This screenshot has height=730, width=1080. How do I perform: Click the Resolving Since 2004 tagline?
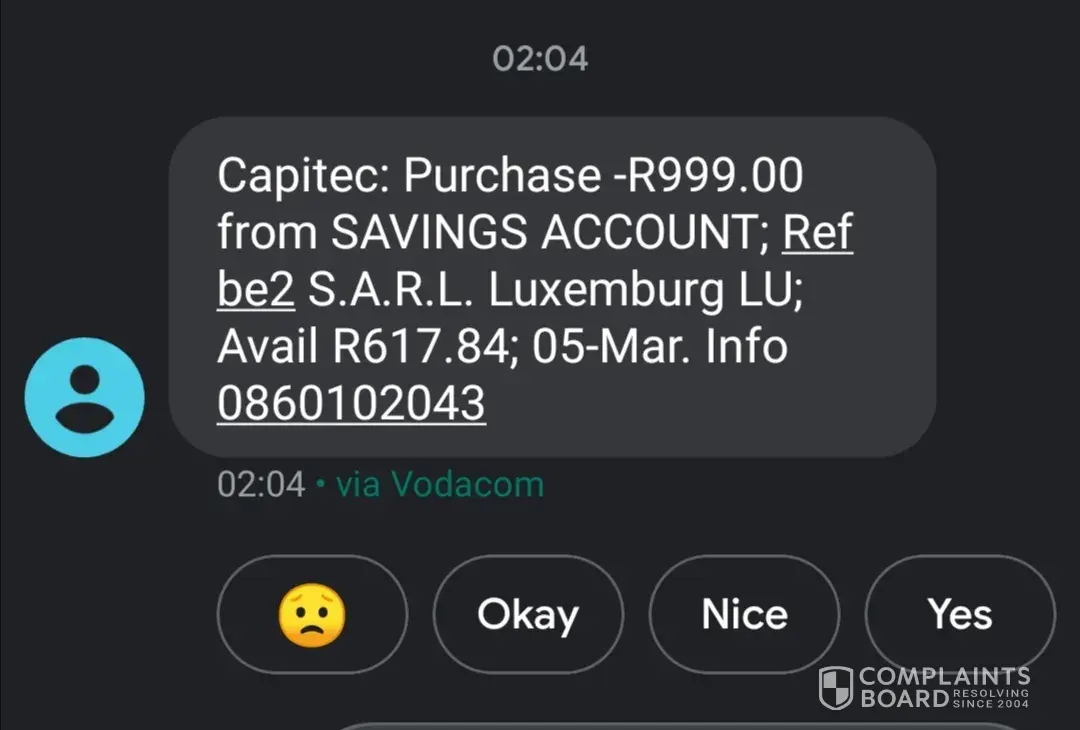point(991,699)
